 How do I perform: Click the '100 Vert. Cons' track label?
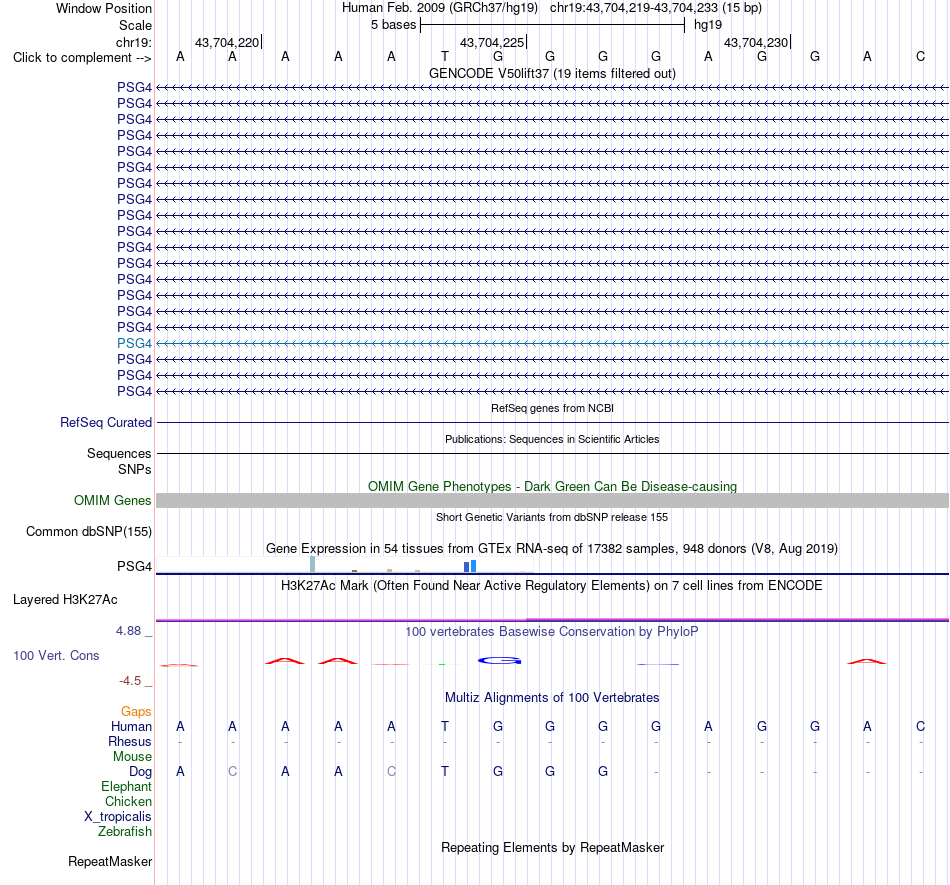[56, 655]
